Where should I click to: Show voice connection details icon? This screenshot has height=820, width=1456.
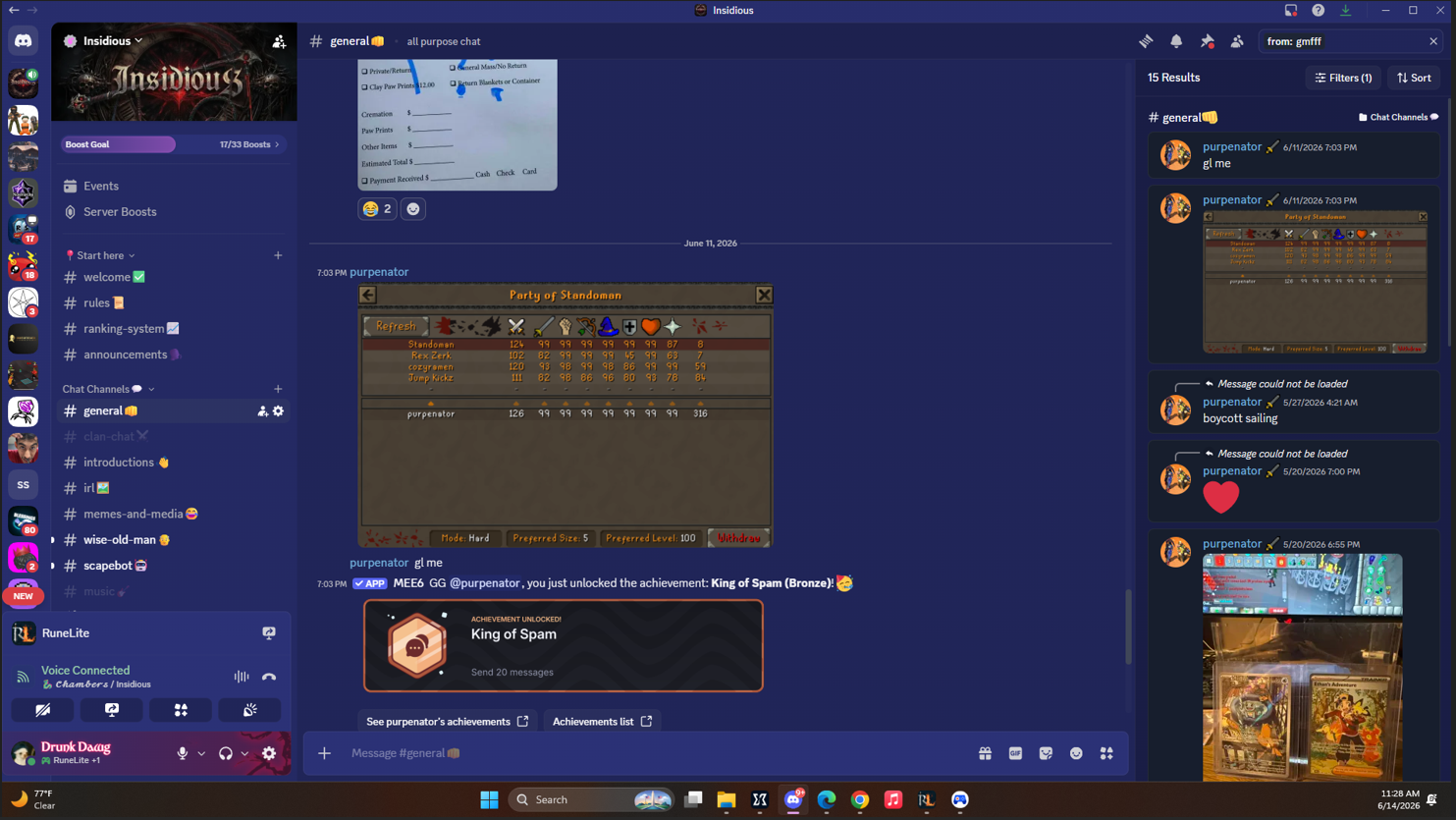tap(23, 677)
